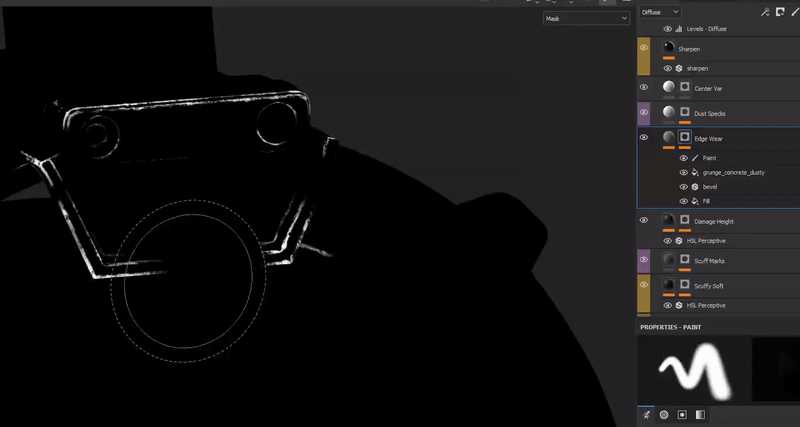Open the alpha tab in Properties panel
The width and height of the screenshot is (800, 427).
(664, 414)
